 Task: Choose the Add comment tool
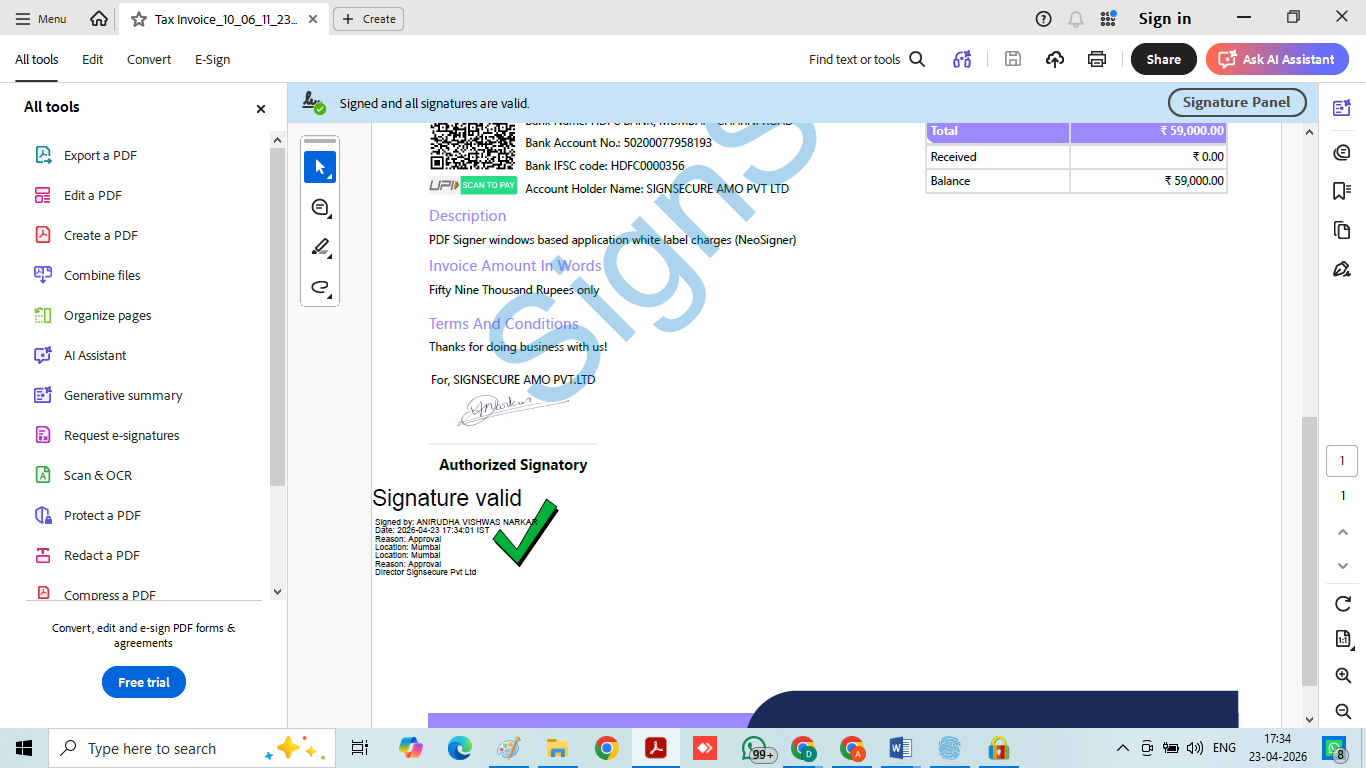pyautogui.click(x=320, y=207)
